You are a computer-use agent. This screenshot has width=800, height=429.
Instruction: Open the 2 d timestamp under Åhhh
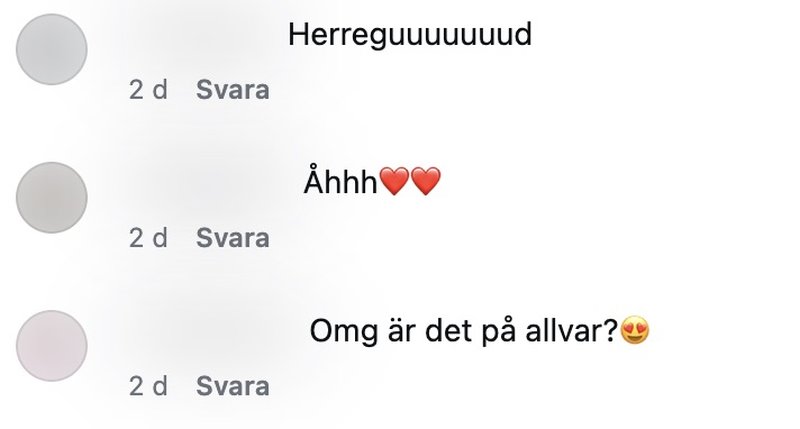pyautogui.click(x=148, y=238)
